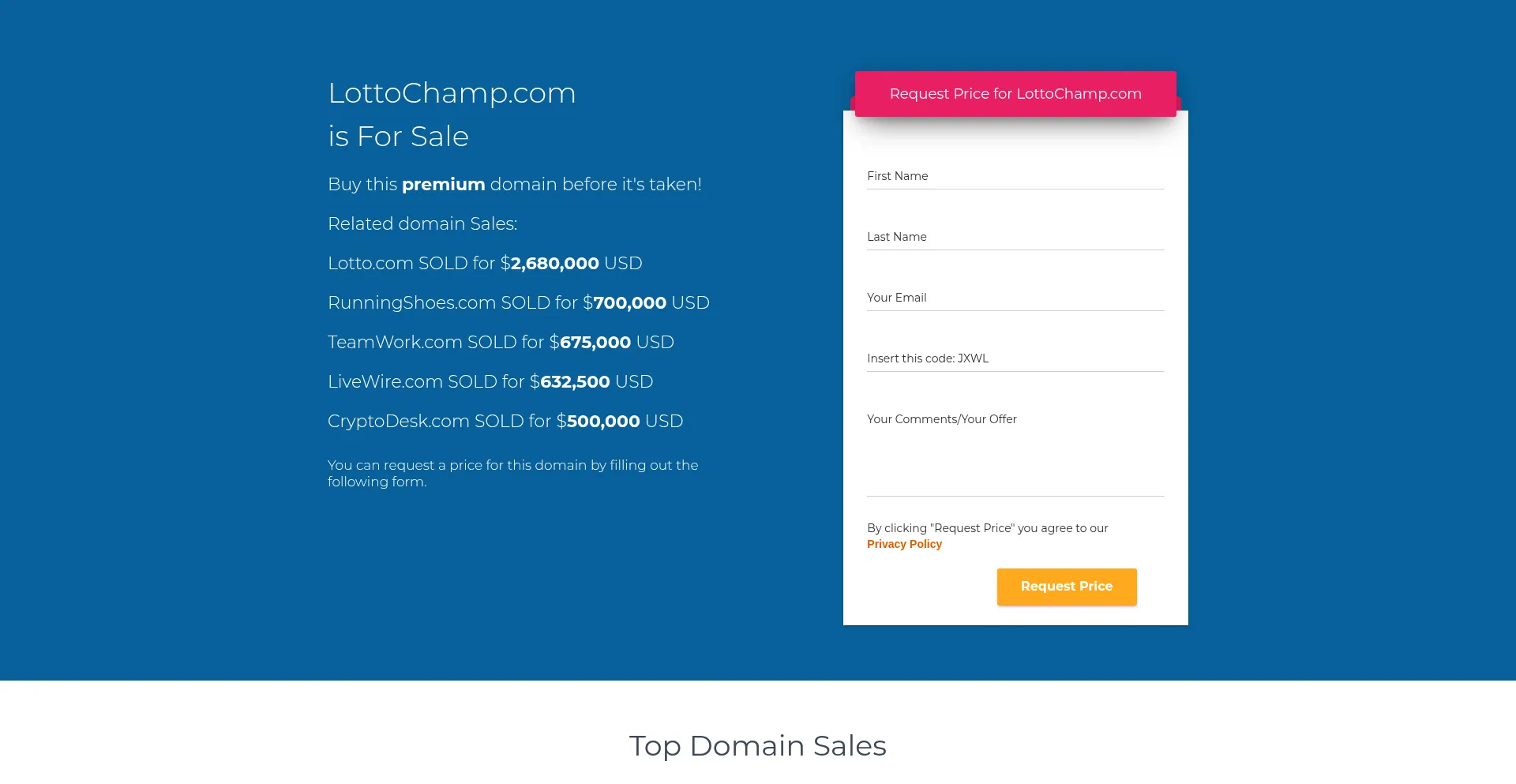Click the LottoChamp.com heading title

pyautogui.click(x=452, y=93)
